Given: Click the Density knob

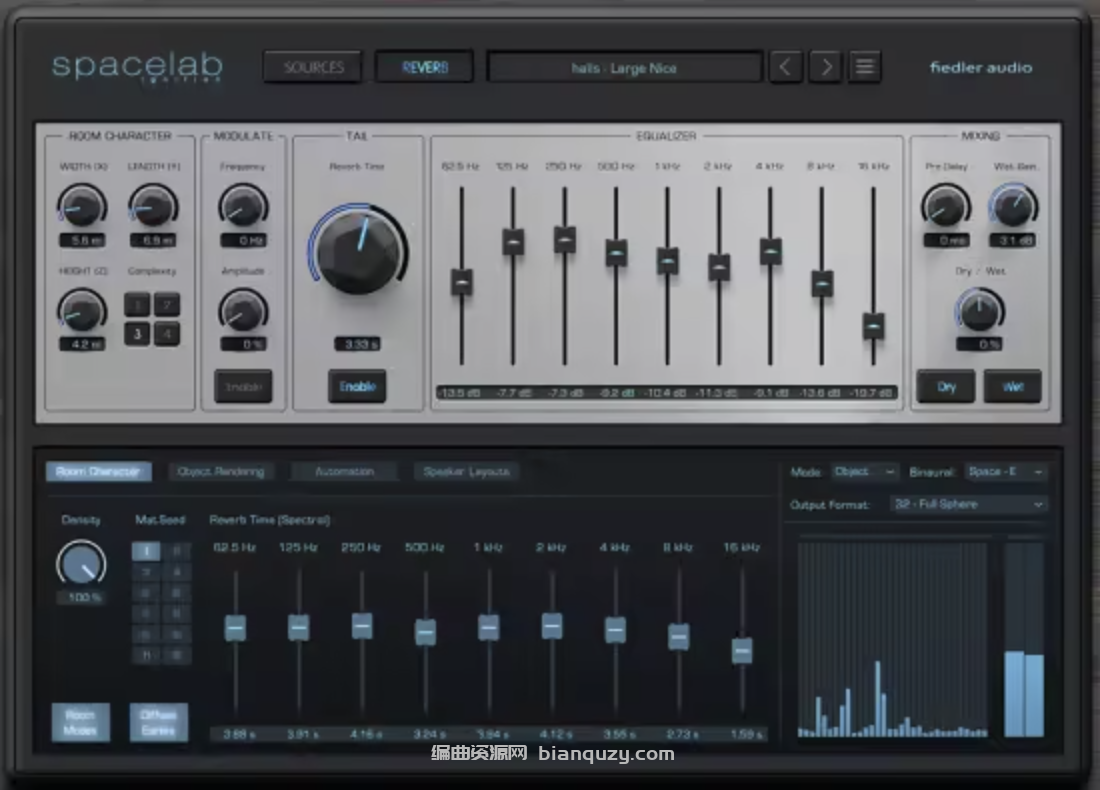Looking at the screenshot, I should click(82, 564).
